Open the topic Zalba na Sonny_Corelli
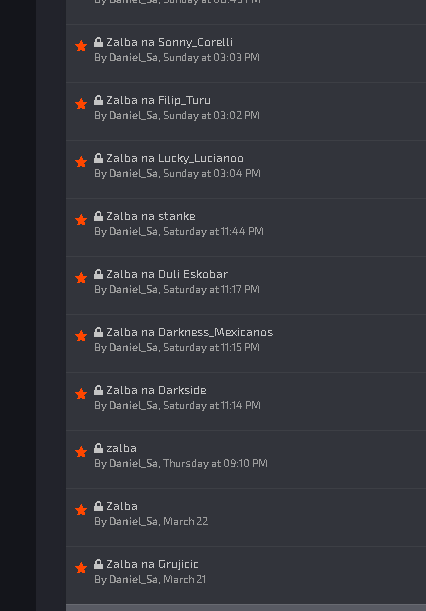 click(x=170, y=42)
